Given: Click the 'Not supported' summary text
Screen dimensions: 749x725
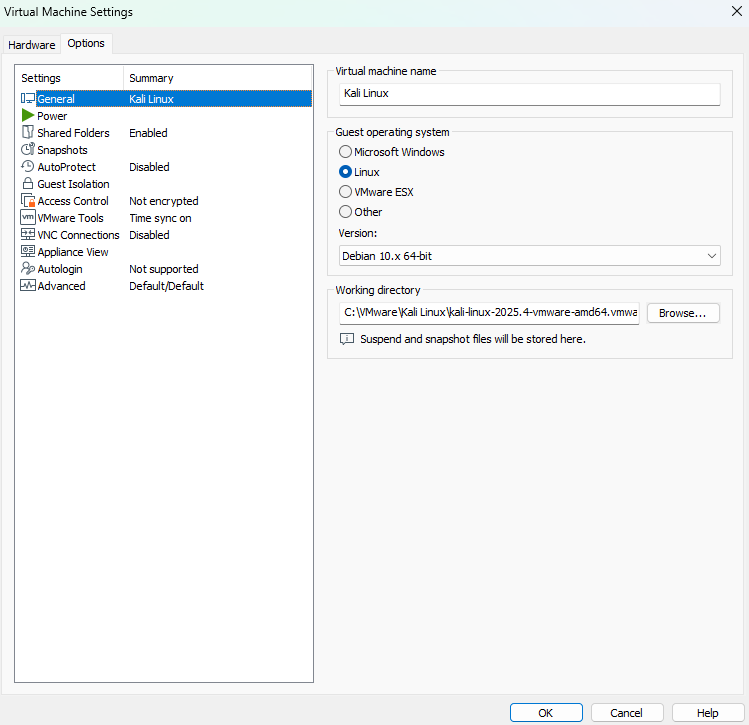Looking at the screenshot, I should pyautogui.click(x=164, y=269).
